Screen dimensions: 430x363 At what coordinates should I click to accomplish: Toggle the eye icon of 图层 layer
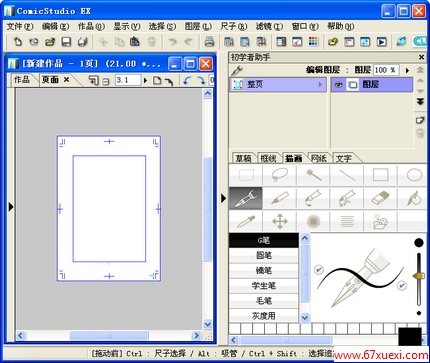(338, 85)
